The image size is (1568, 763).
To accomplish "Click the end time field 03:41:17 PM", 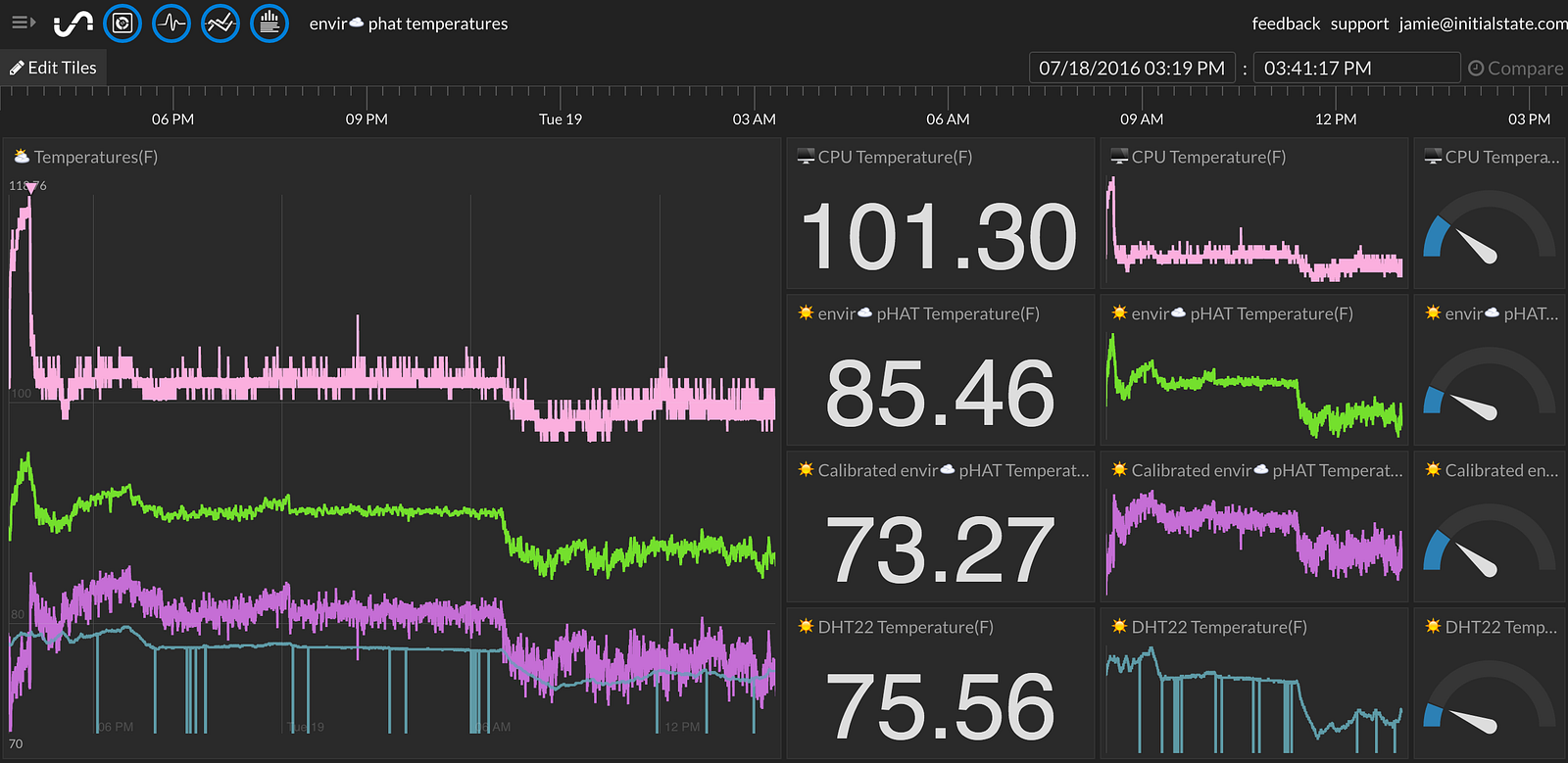I will 1356,69.
